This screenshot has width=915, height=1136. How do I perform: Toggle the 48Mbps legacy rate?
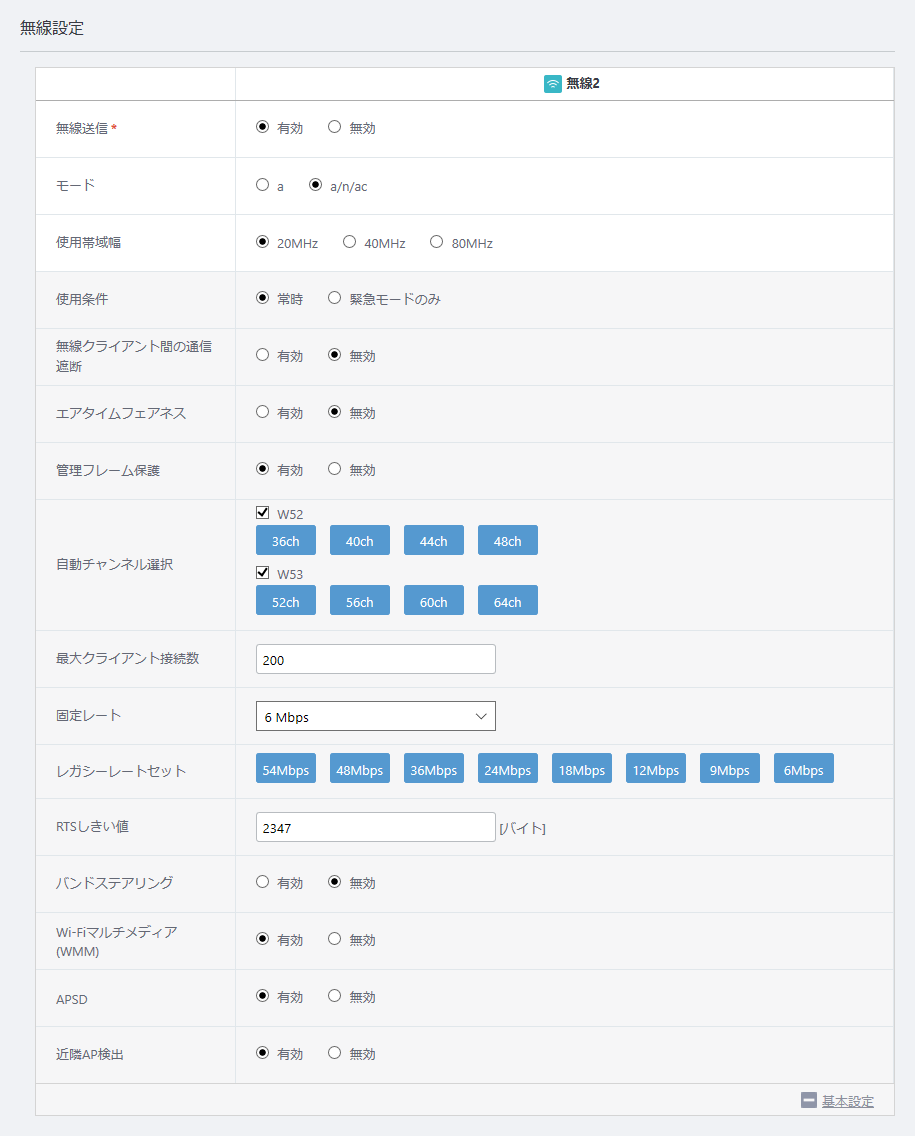click(359, 769)
